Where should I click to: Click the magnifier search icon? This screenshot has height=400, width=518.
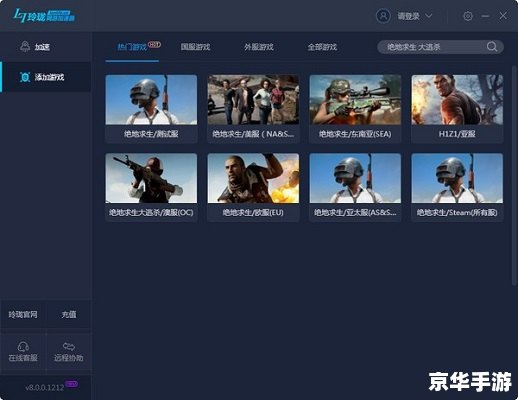(x=492, y=47)
